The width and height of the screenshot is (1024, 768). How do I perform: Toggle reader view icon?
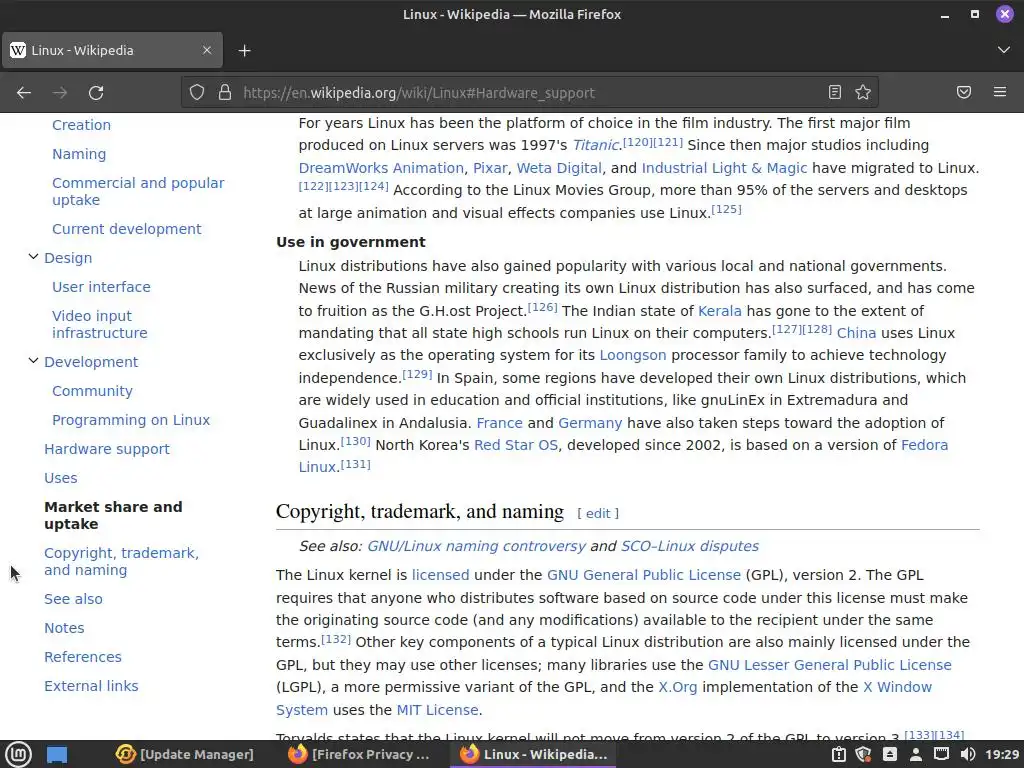coord(835,92)
